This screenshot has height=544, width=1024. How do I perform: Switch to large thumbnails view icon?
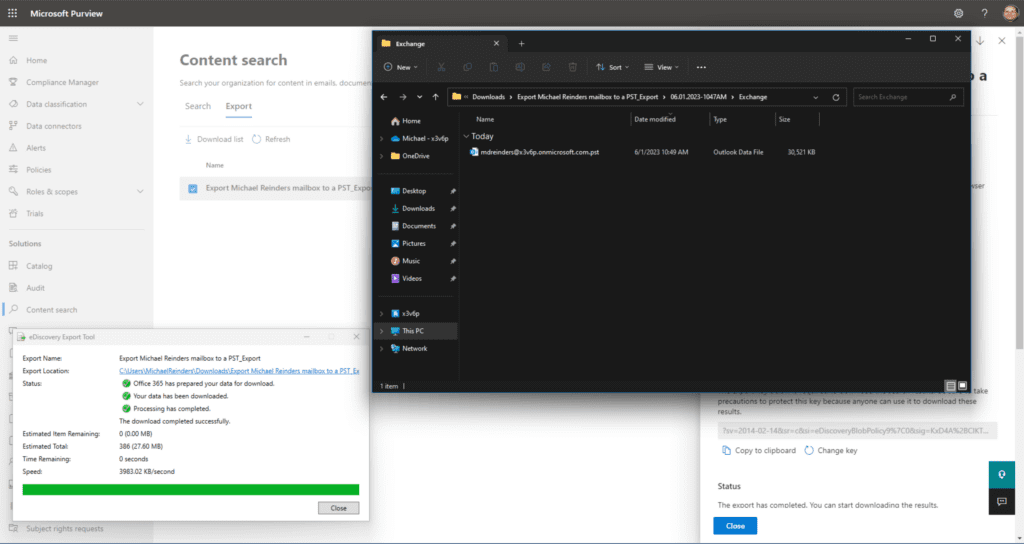[962, 386]
